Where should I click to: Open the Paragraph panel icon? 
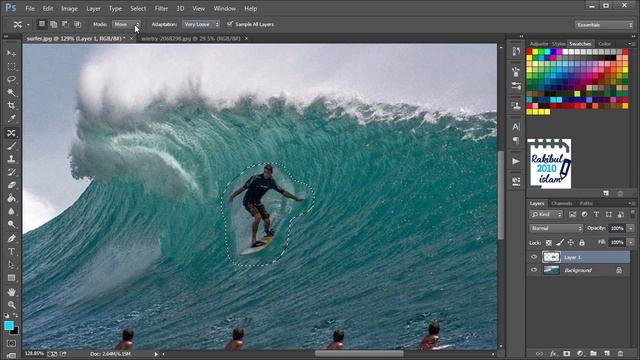tap(516, 140)
